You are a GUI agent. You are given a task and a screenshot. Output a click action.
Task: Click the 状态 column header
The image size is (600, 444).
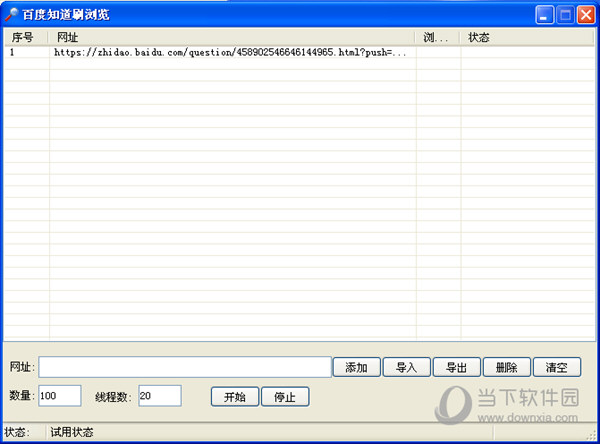click(527, 37)
